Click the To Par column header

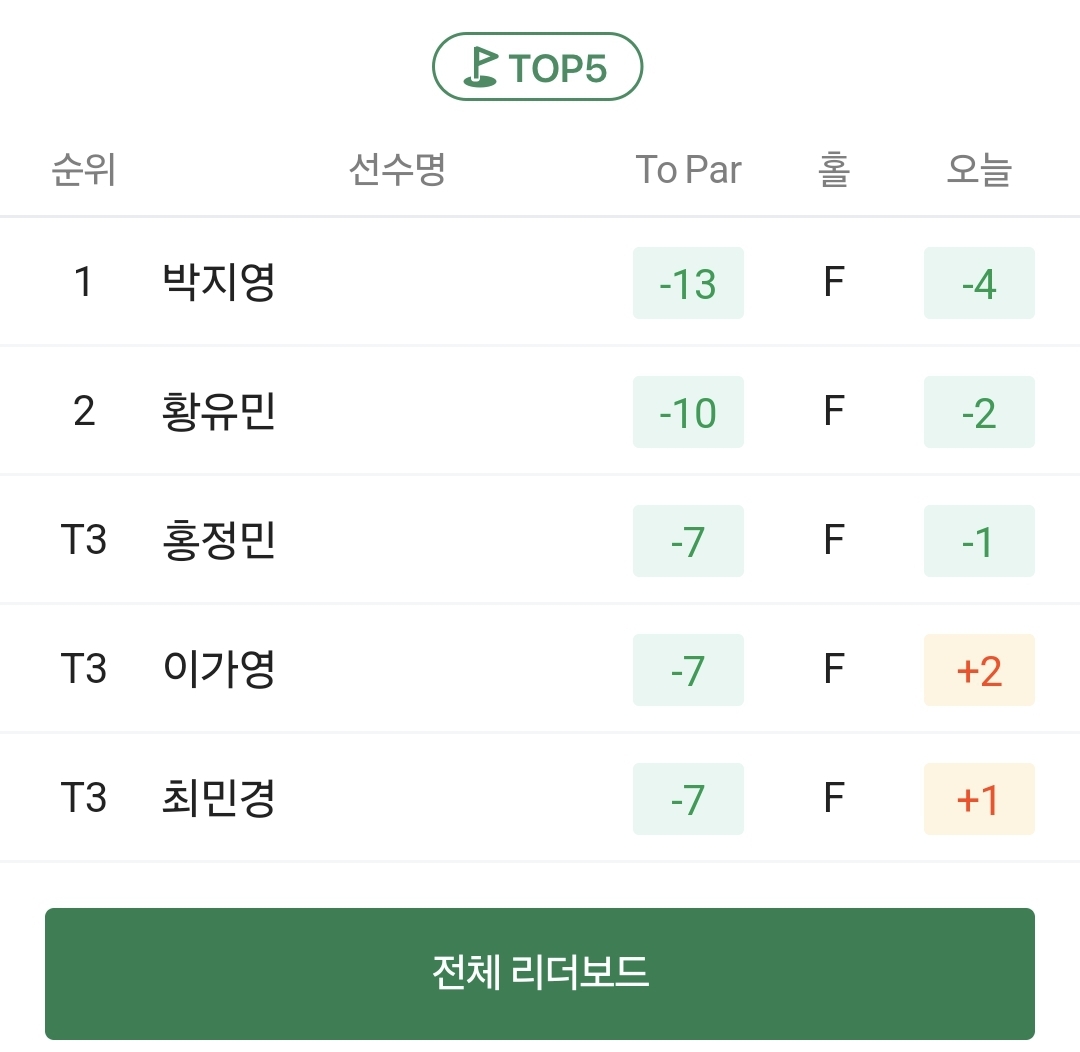pyautogui.click(x=688, y=169)
